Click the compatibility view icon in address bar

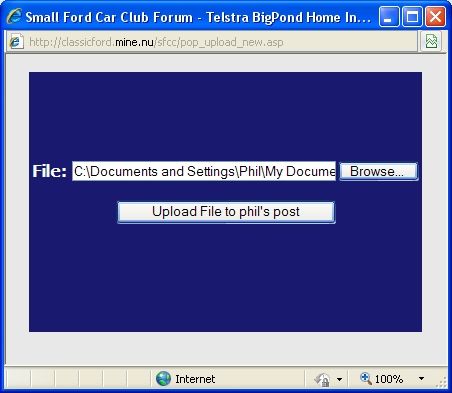click(431, 42)
